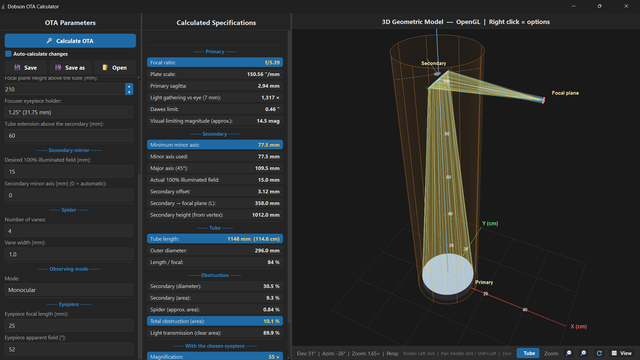Click the Visual limiting magnitude row

pyautogui.click(x=215, y=121)
